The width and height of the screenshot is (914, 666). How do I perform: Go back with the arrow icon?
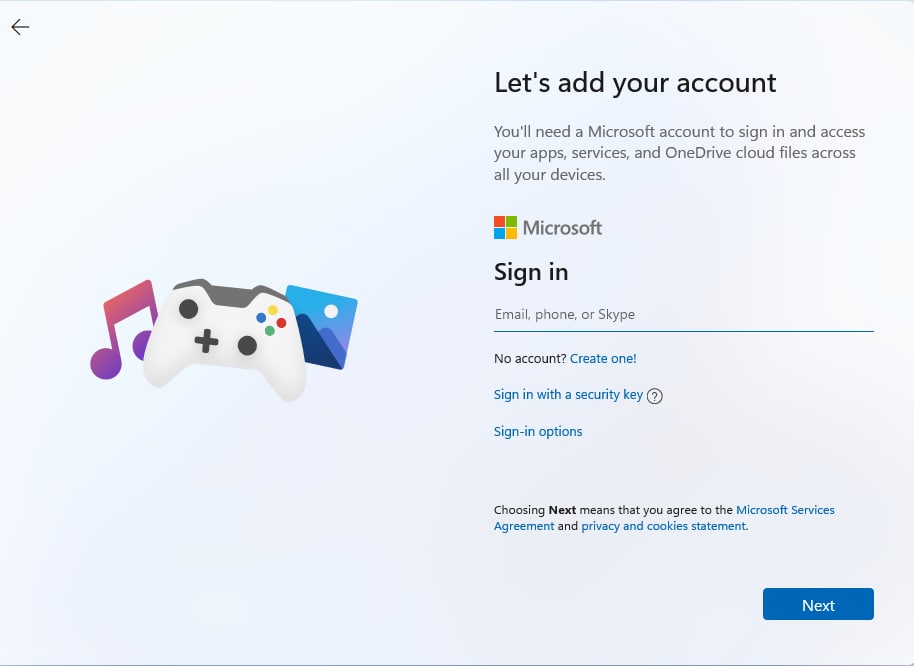tap(20, 27)
